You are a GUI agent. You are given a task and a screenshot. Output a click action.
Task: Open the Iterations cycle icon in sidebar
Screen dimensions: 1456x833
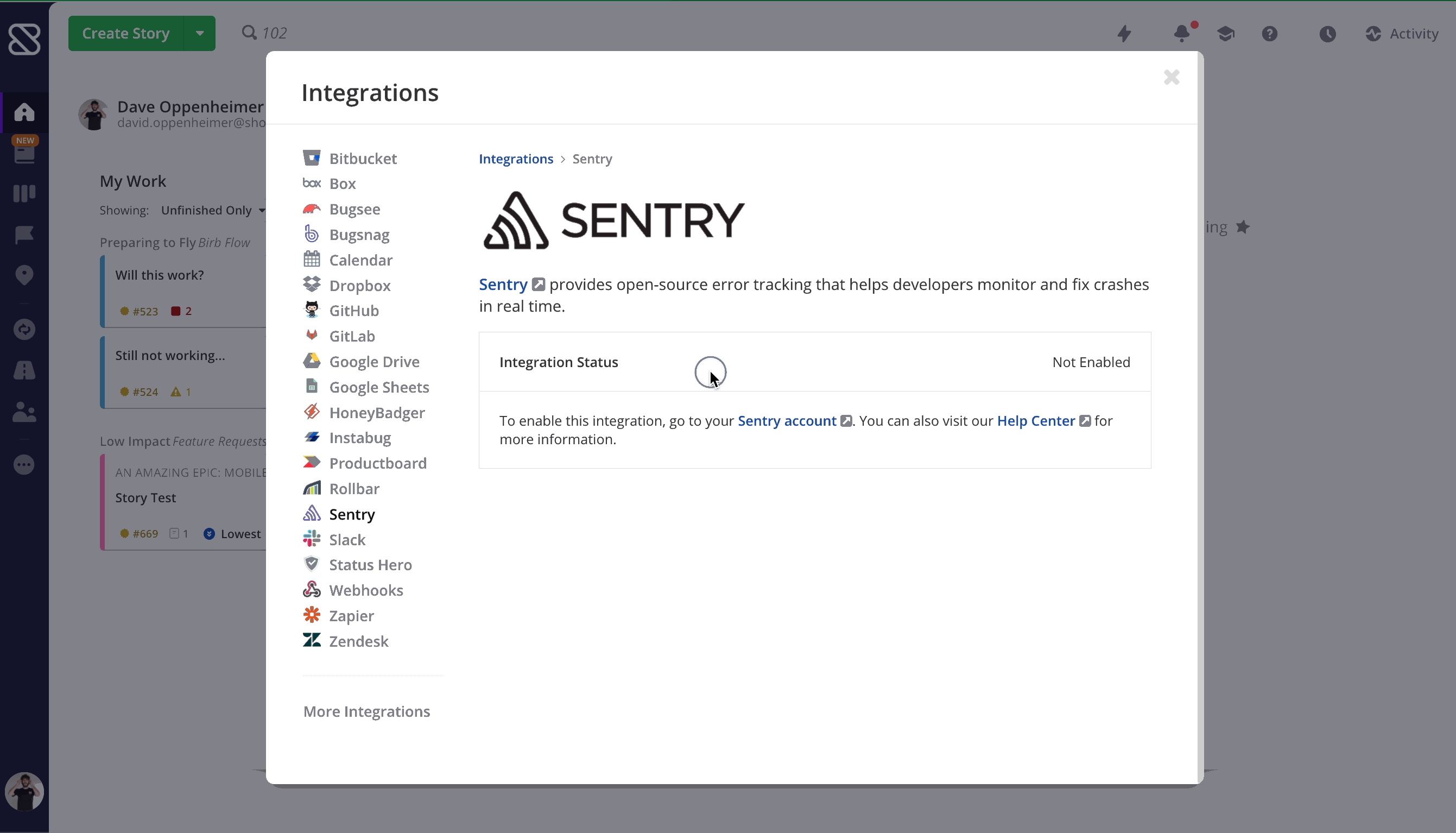tap(24, 330)
